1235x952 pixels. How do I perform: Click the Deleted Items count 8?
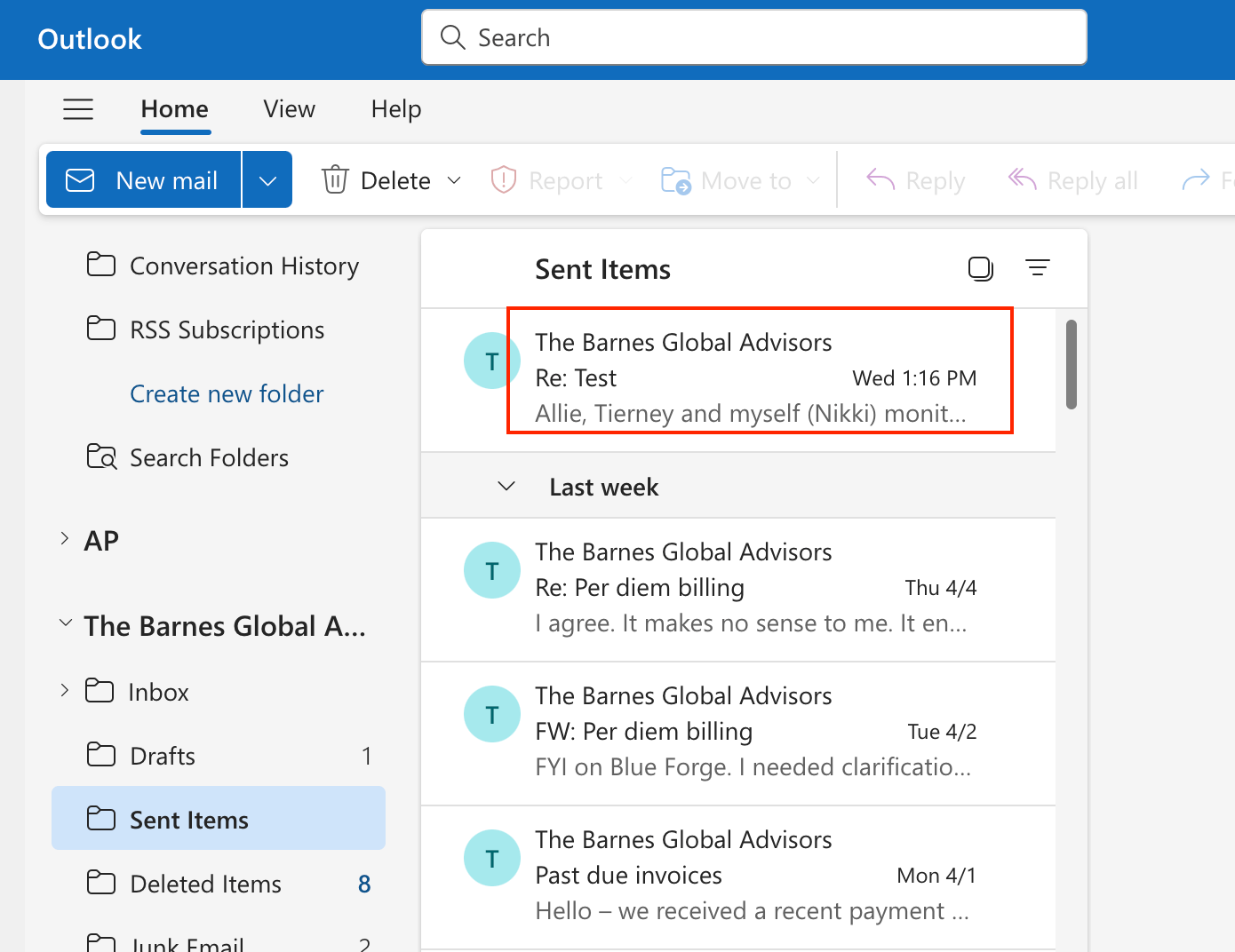click(x=364, y=884)
